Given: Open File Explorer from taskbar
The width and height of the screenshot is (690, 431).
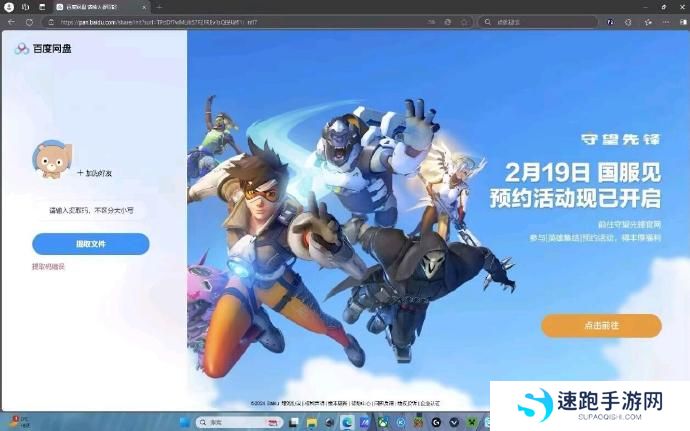Looking at the screenshot, I should pyautogui.click(x=312, y=423).
